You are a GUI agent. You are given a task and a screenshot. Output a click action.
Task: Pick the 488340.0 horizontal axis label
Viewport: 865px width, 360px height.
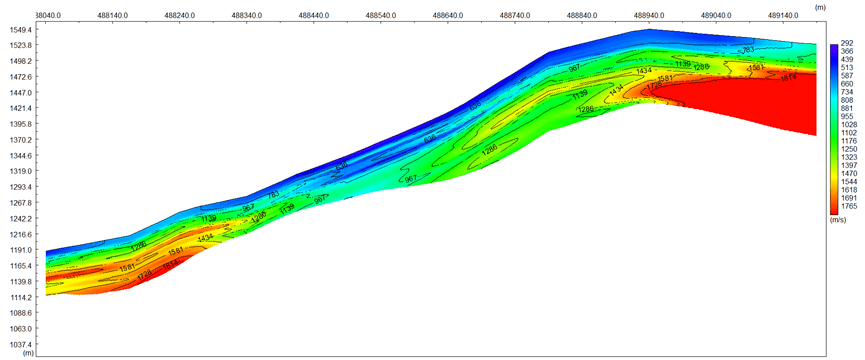pos(247,16)
